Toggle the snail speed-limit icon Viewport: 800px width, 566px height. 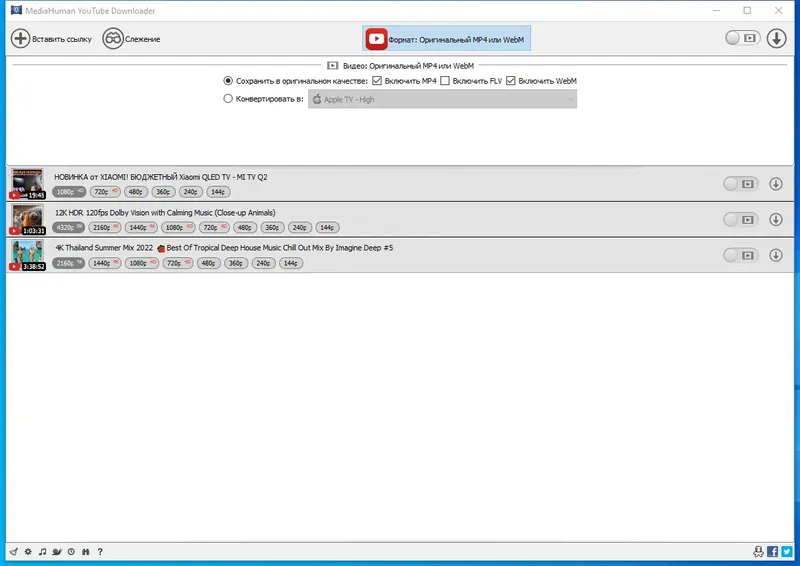tap(57, 552)
